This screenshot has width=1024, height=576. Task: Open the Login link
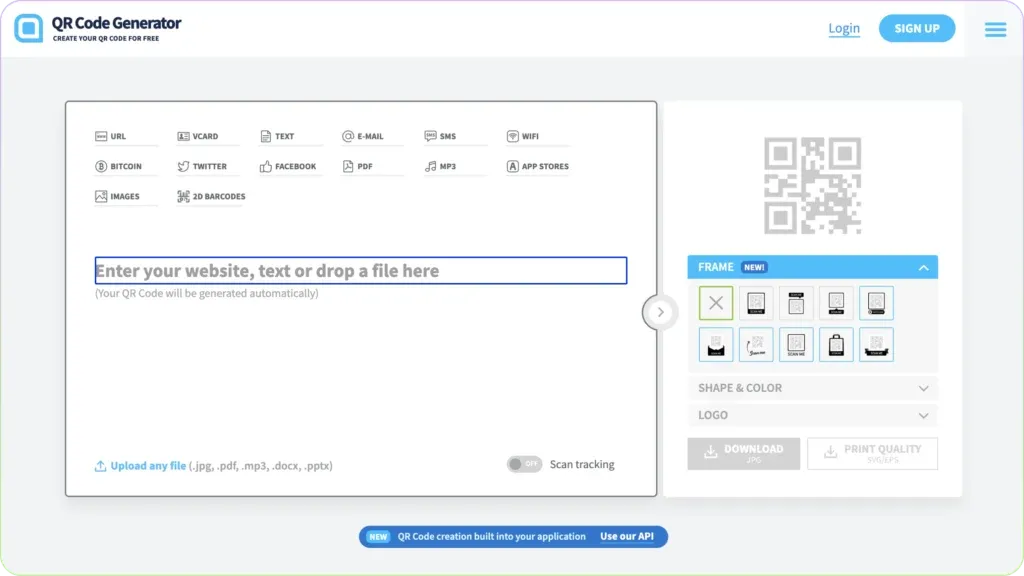pyautogui.click(x=844, y=28)
